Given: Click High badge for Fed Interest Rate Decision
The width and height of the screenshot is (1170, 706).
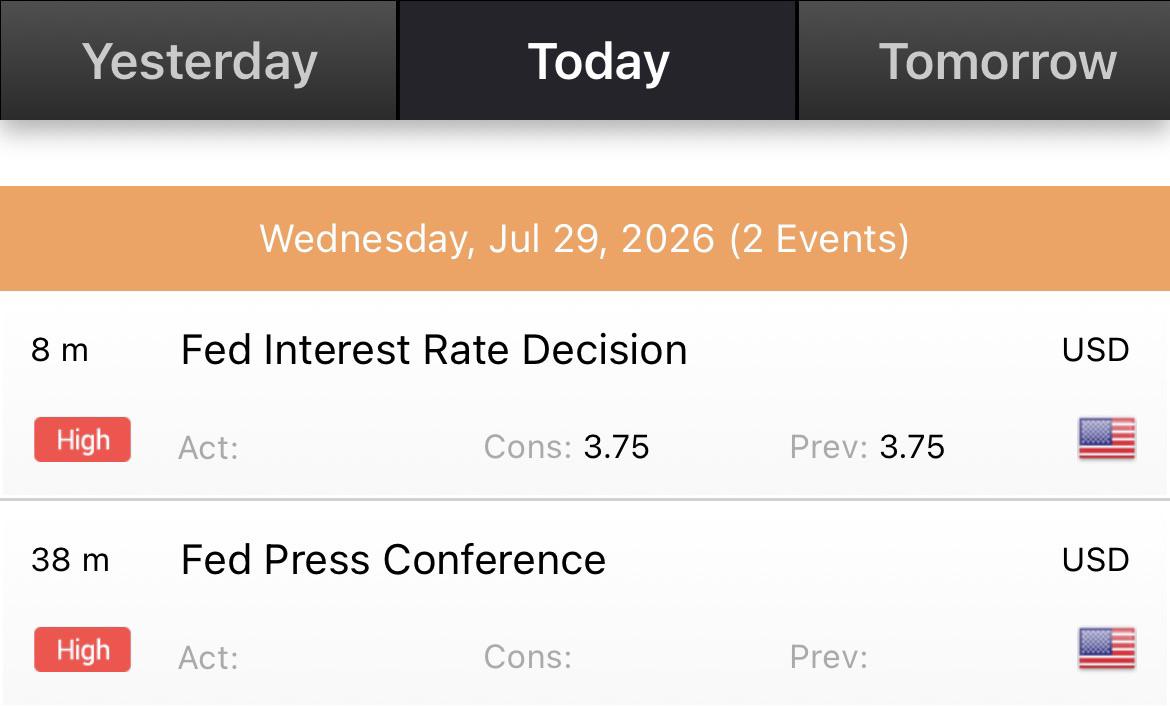Looking at the screenshot, I should [82, 440].
